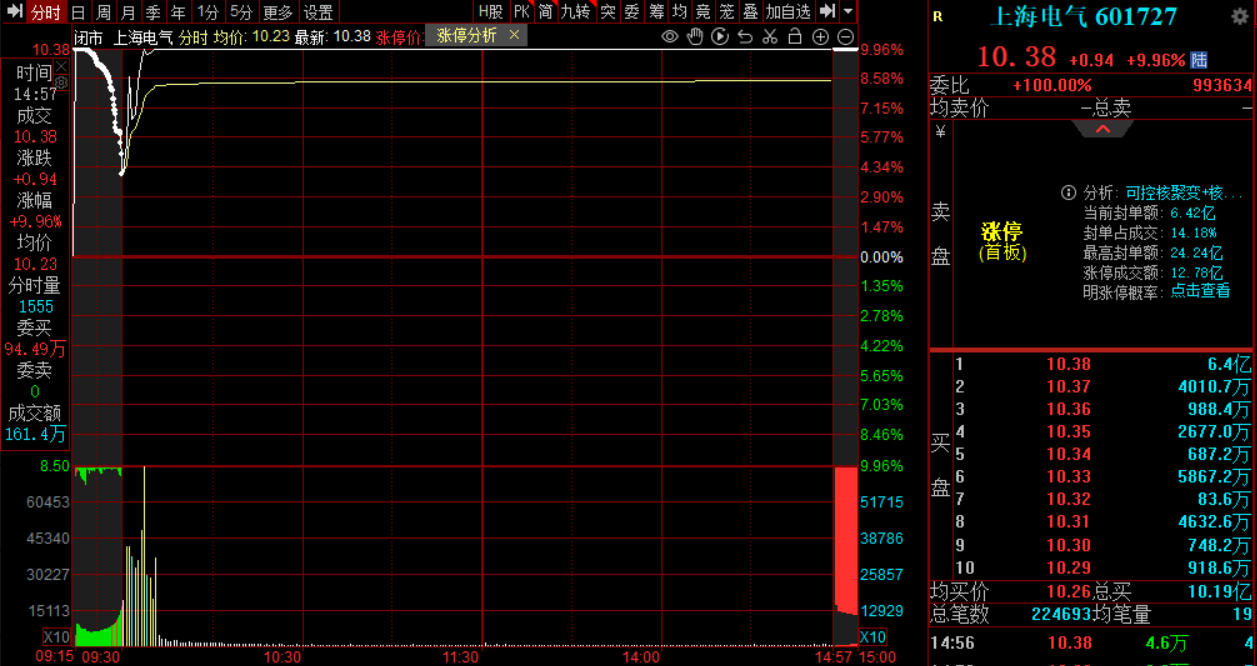Click the replay play icon
The height and width of the screenshot is (666, 1257).
click(x=720, y=37)
